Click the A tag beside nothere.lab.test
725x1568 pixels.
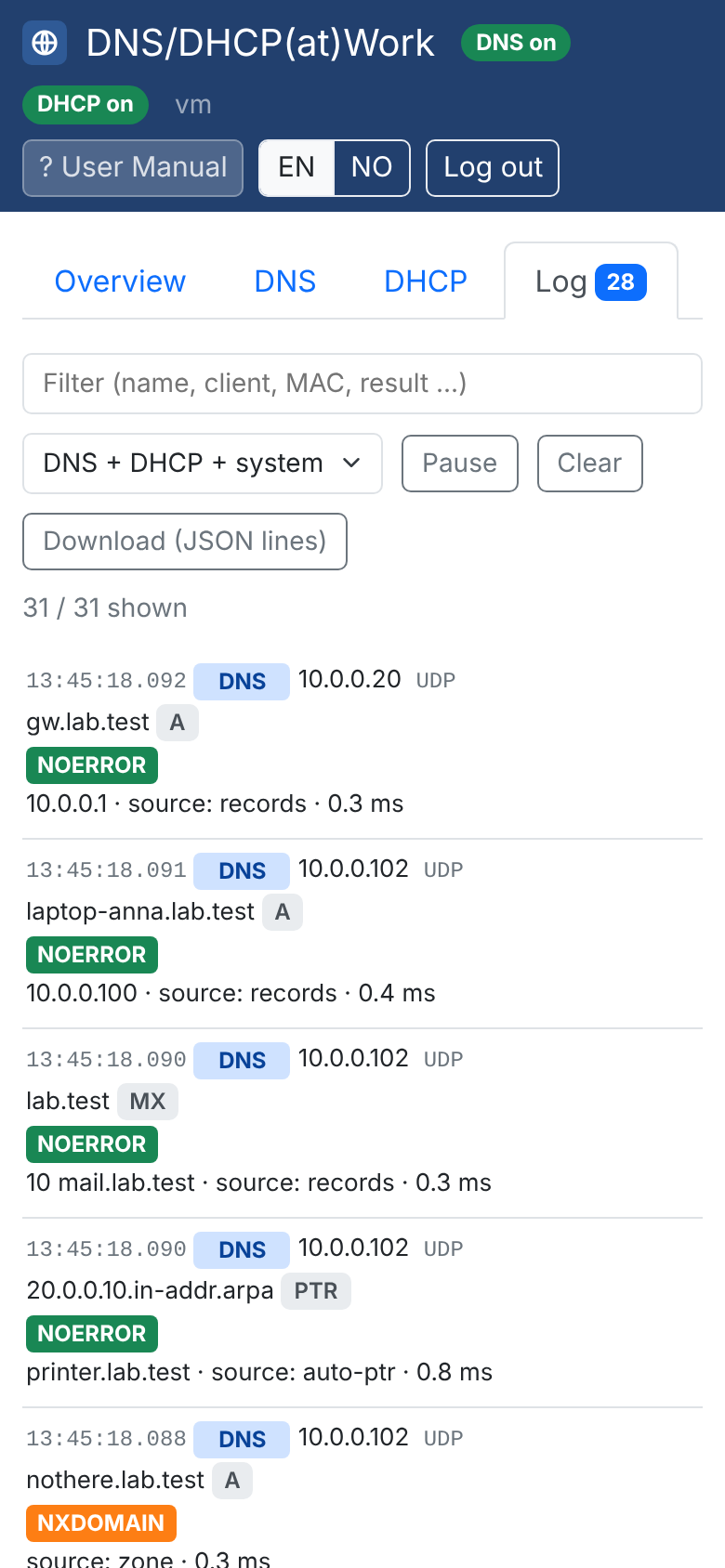(x=232, y=1481)
